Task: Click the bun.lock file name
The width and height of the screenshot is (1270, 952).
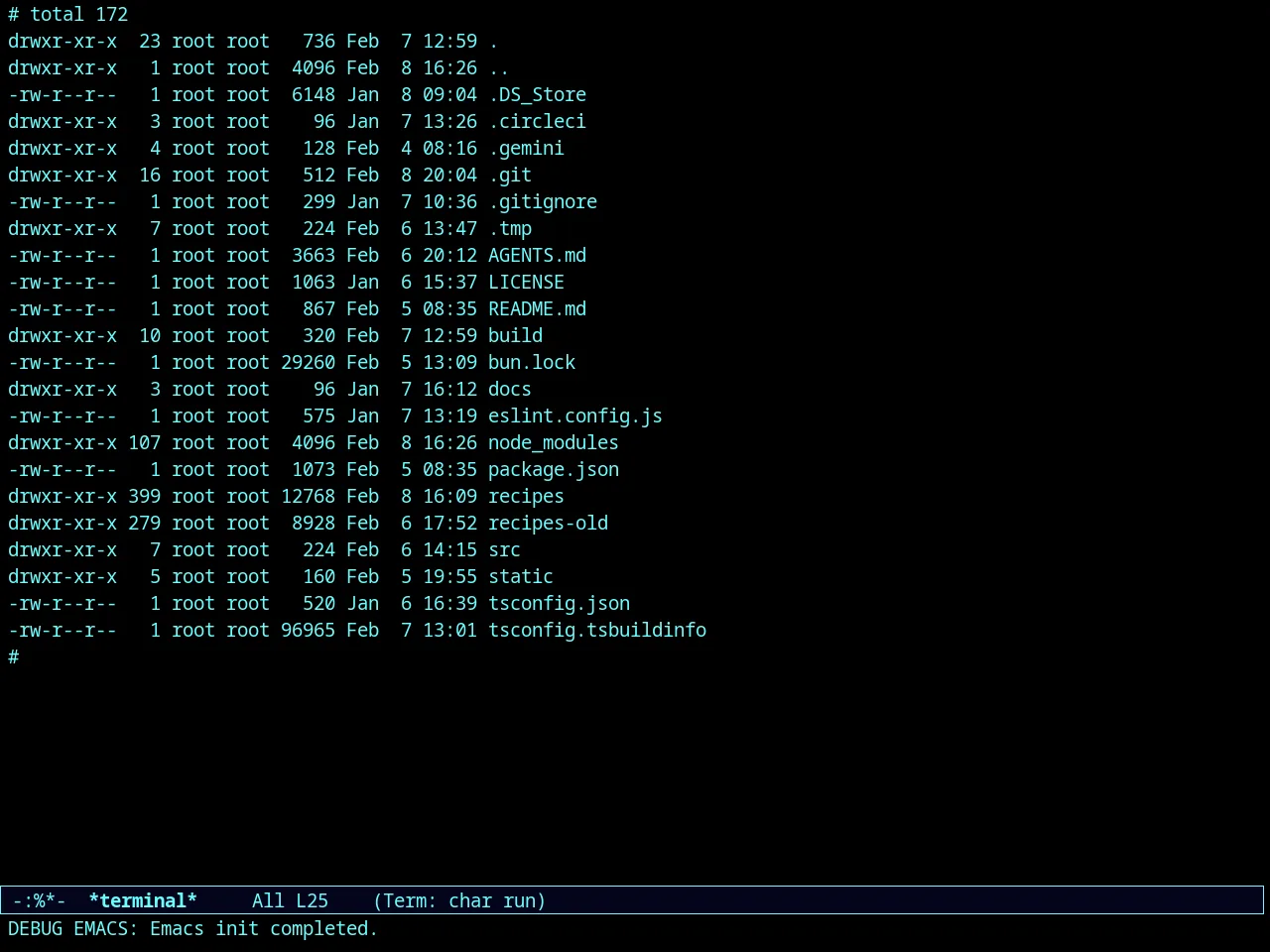Action: [x=532, y=363]
